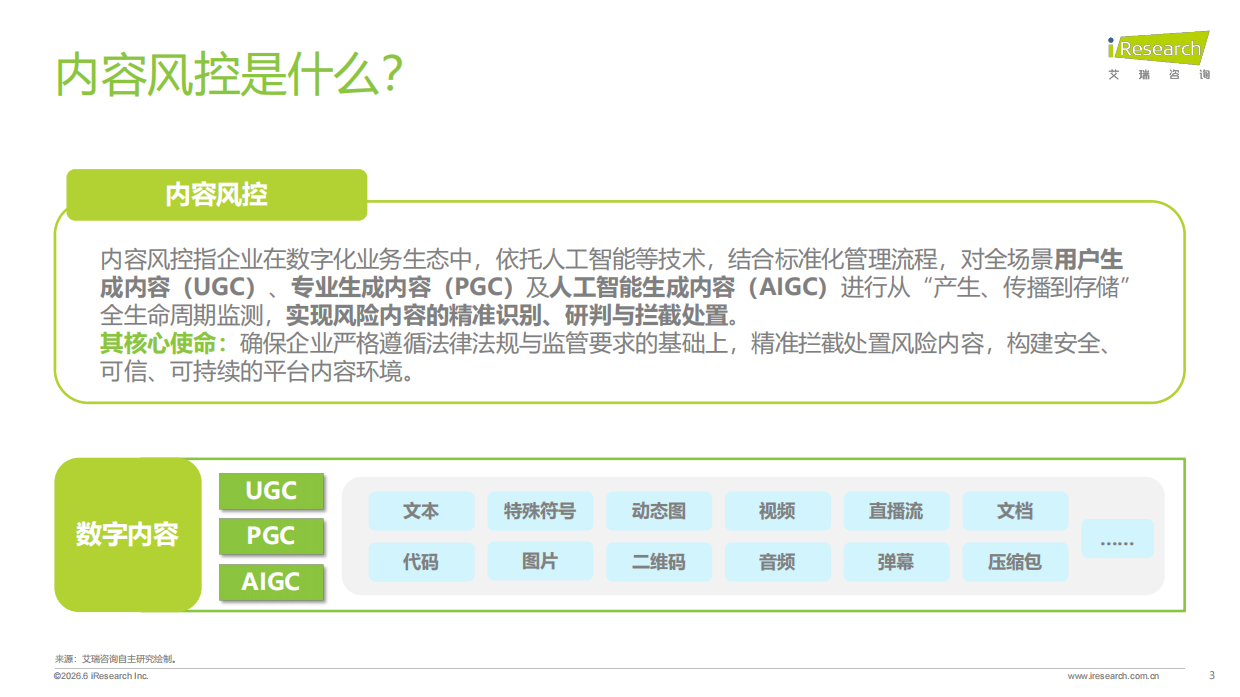Click the green 内容风控 header label

pos(217,194)
